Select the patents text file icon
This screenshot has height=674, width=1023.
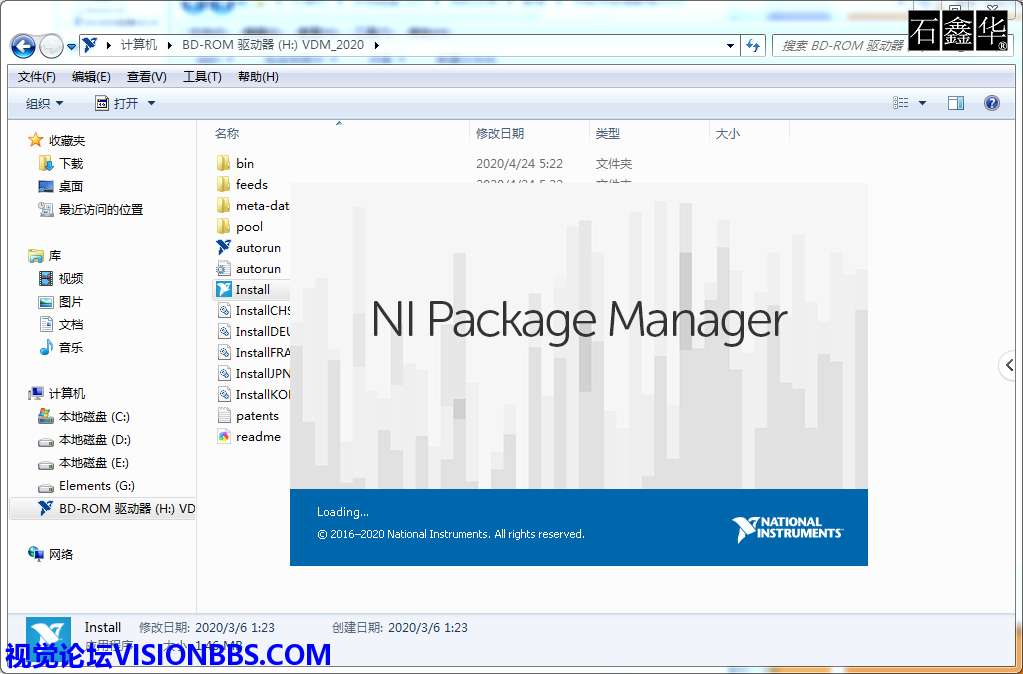[x=224, y=416]
